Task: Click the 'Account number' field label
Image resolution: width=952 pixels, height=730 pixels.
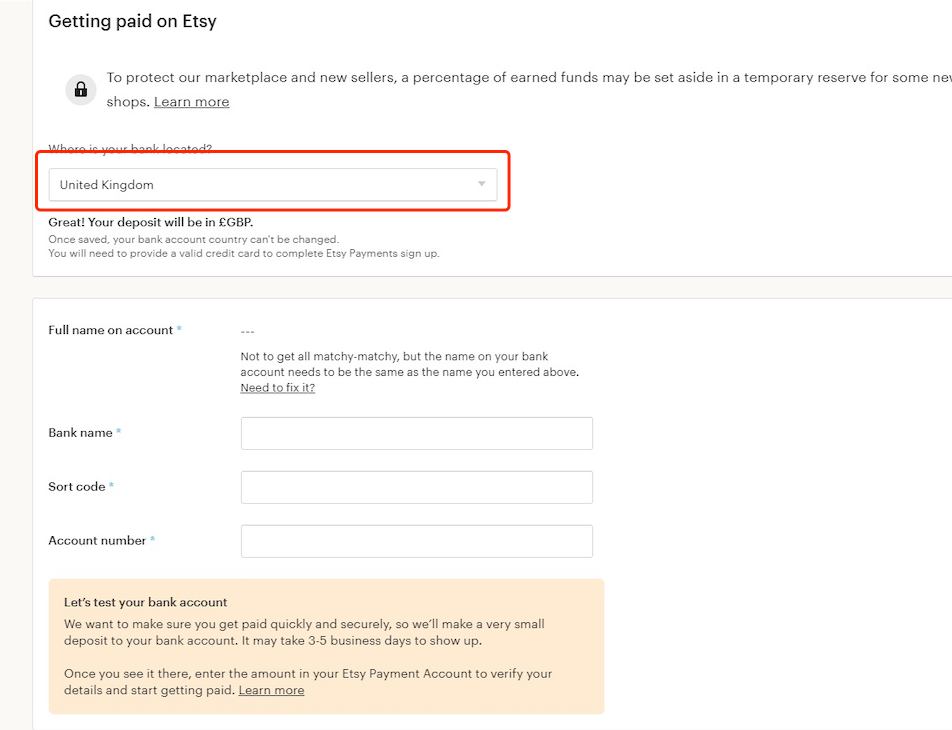Action: click(x=98, y=541)
